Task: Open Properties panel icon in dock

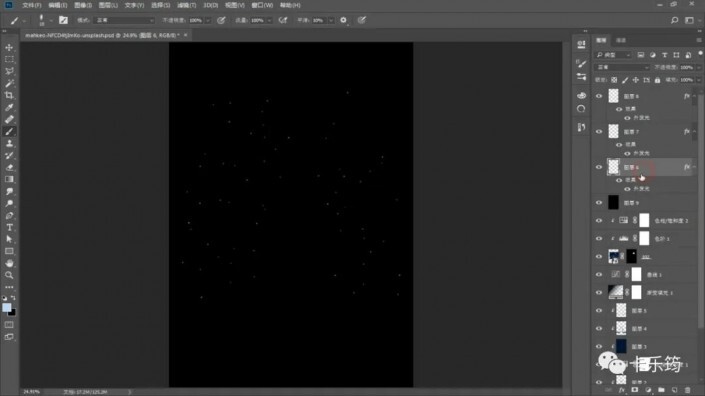Action: coord(581,44)
